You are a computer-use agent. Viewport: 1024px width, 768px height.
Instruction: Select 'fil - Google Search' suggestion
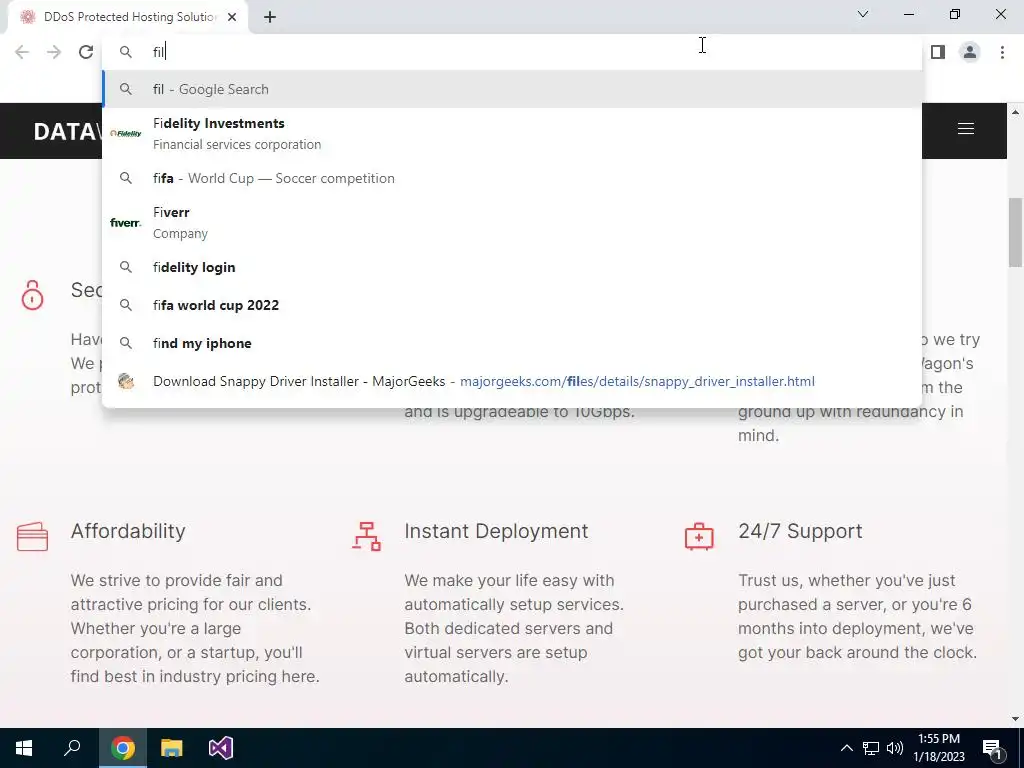512,89
